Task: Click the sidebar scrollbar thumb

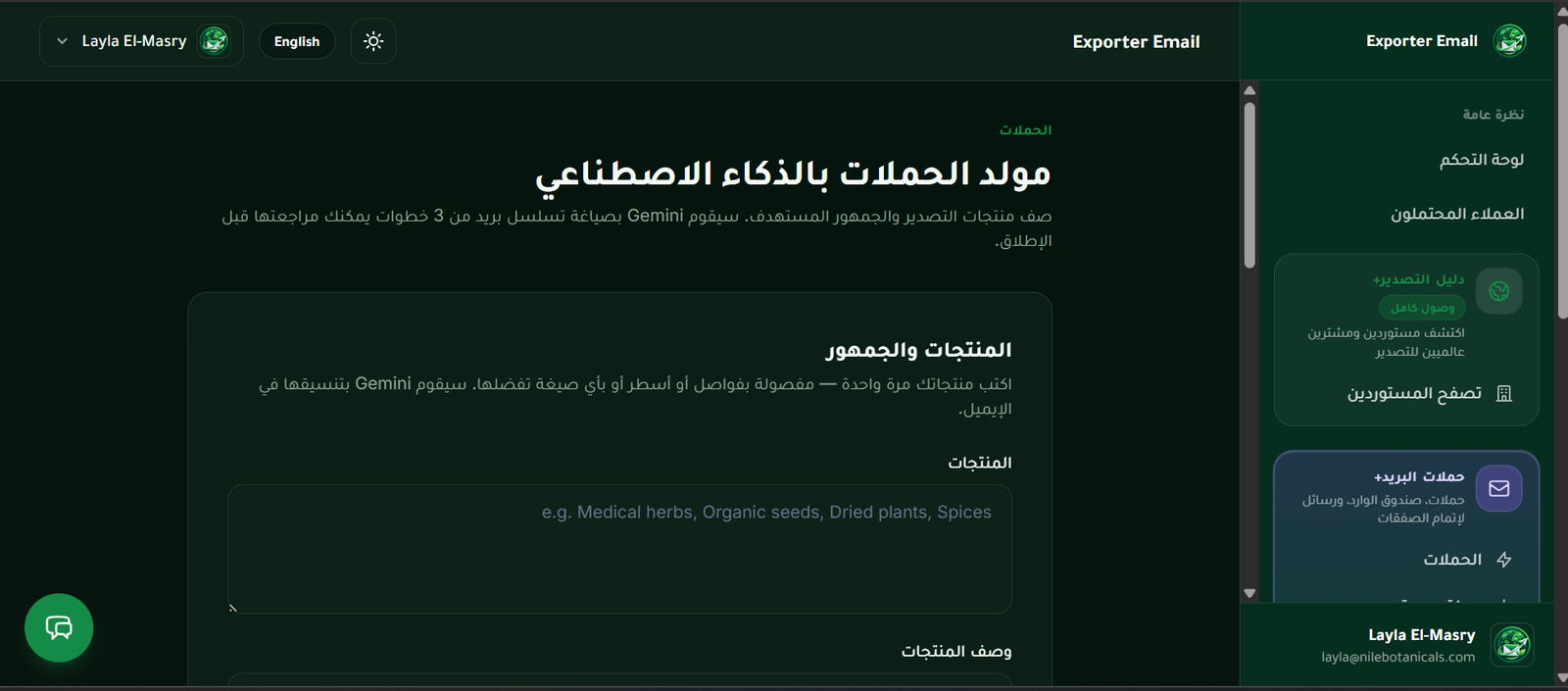Action: 1249,184
